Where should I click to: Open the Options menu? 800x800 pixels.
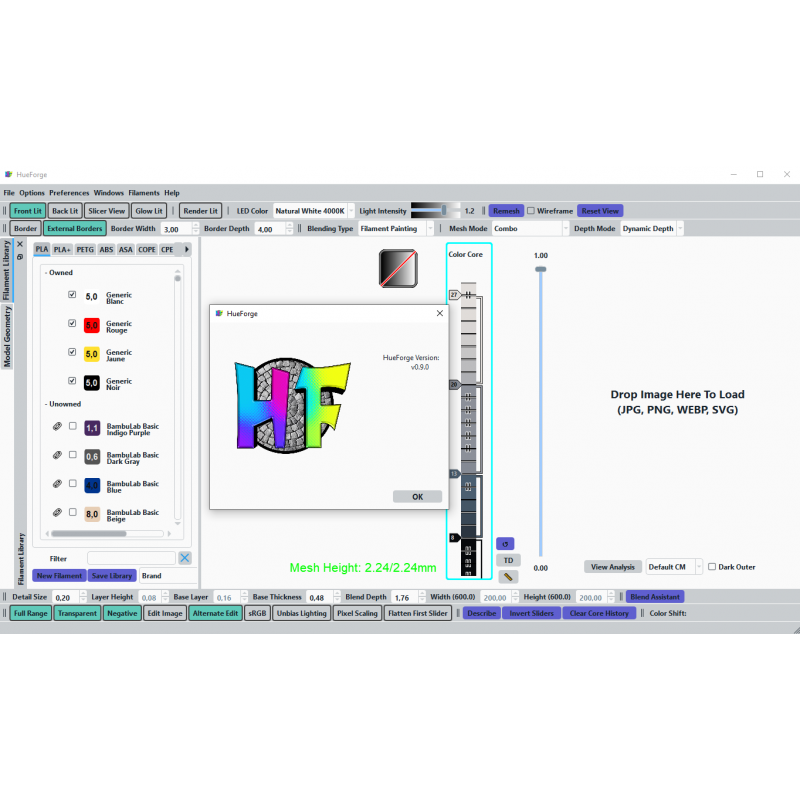[32, 193]
